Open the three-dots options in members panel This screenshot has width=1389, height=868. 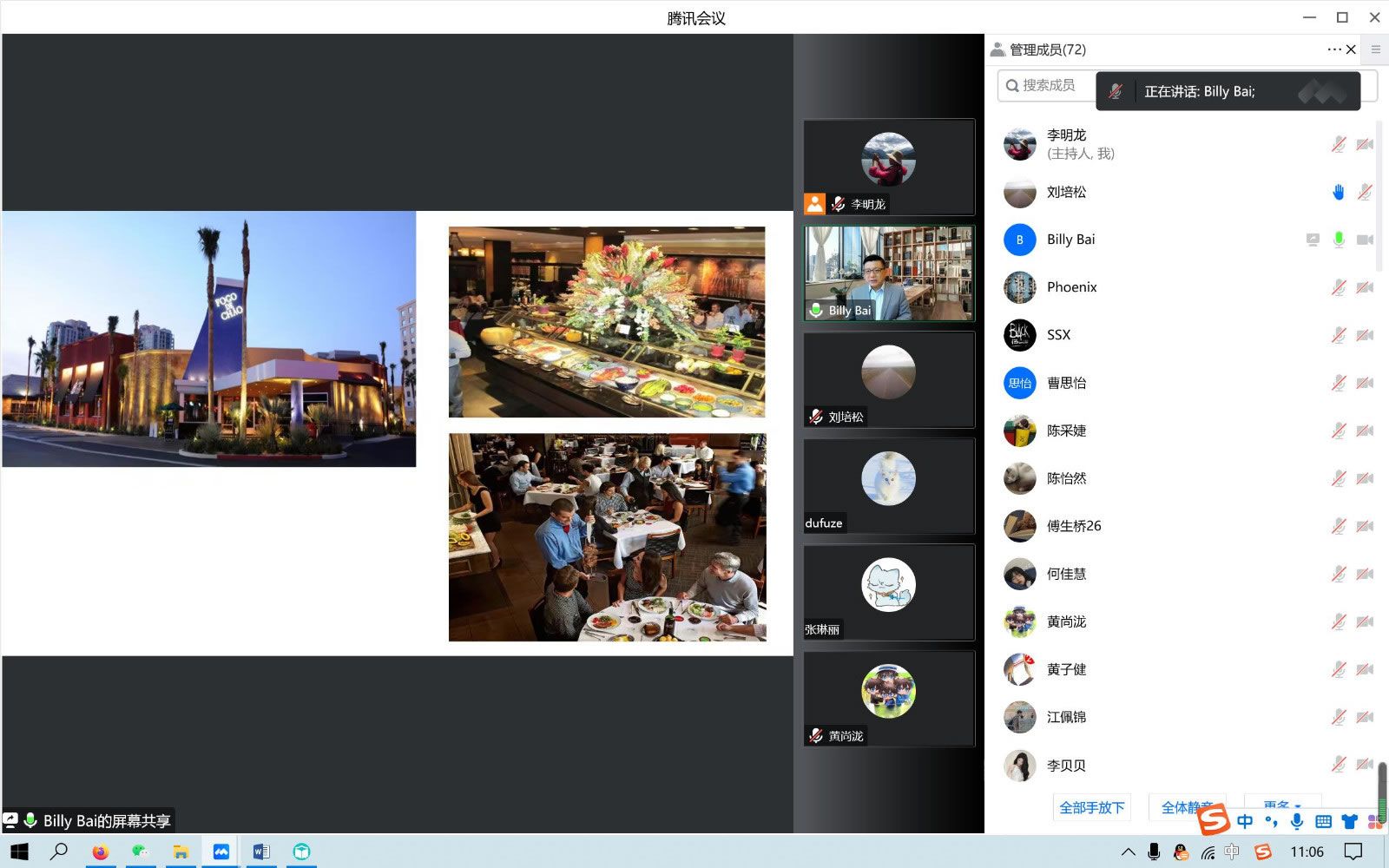[1334, 49]
